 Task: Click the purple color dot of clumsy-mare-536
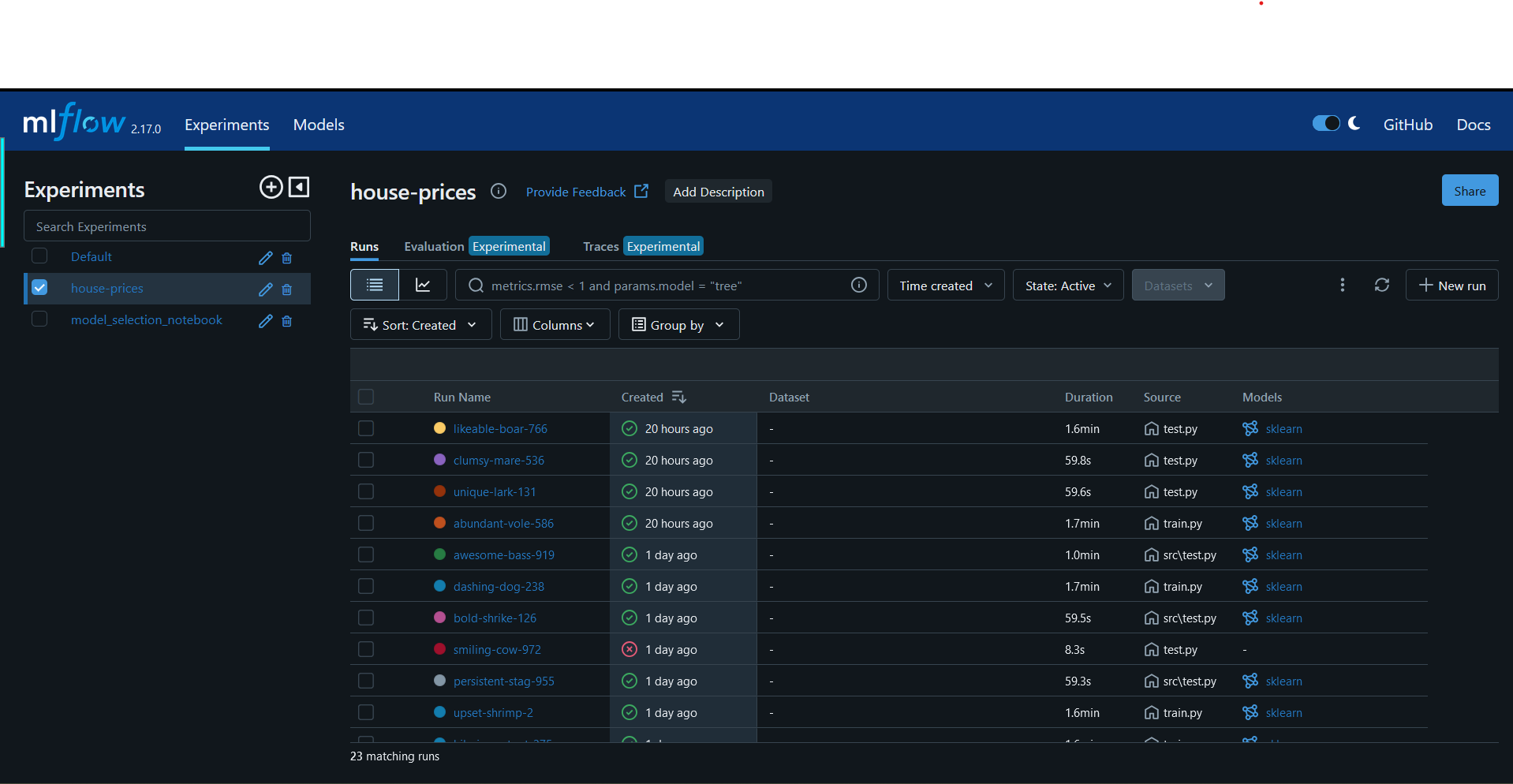click(x=440, y=459)
